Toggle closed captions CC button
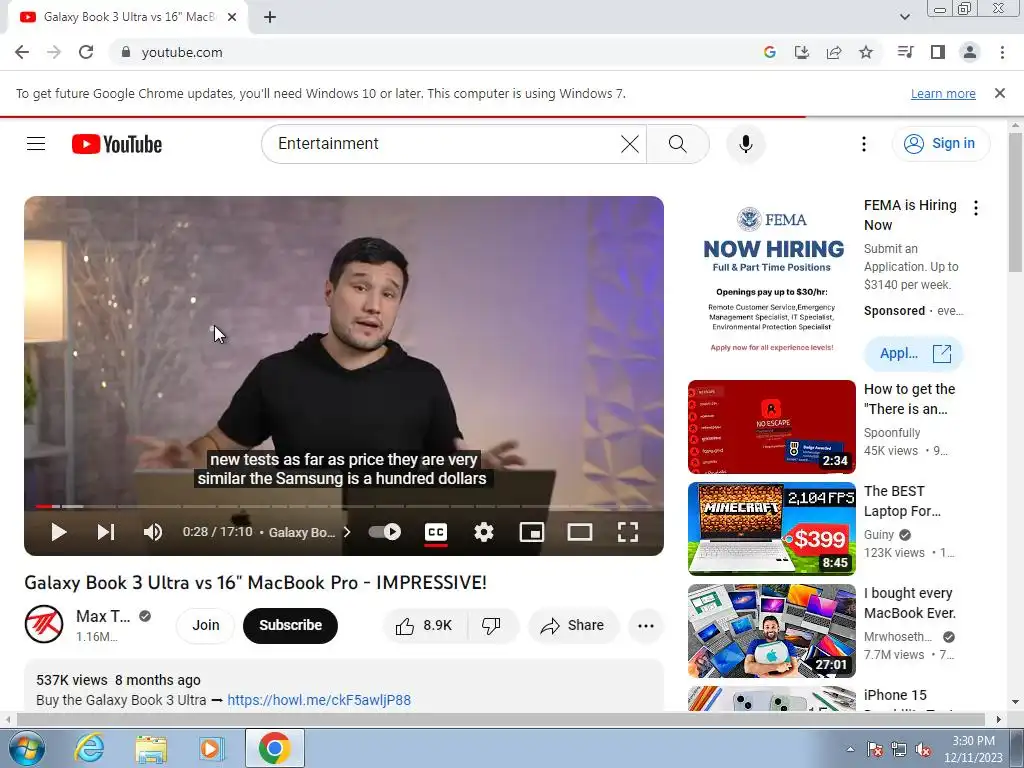1024x768 pixels. [436, 532]
